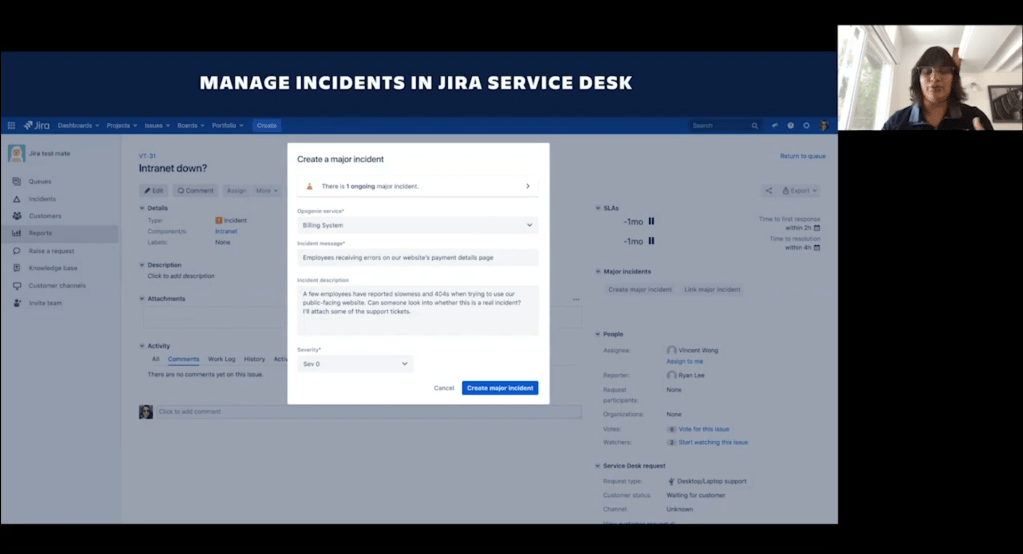
Task: Collapse the SLAs section
Action: [597, 208]
